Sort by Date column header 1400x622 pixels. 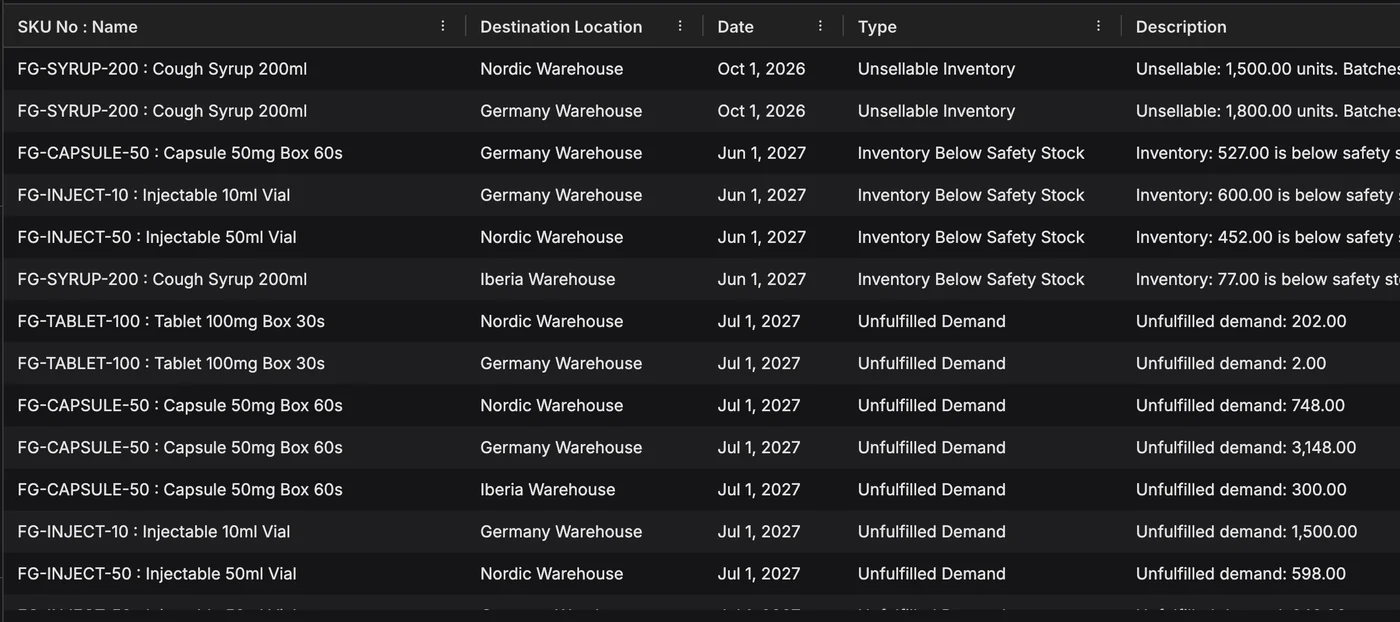point(735,27)
